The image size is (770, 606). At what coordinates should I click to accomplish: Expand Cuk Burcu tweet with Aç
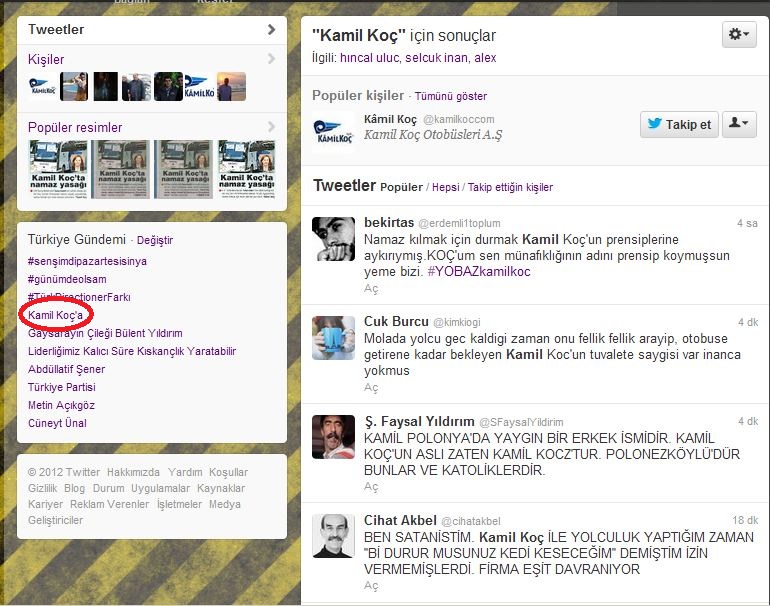pos(371,387)
